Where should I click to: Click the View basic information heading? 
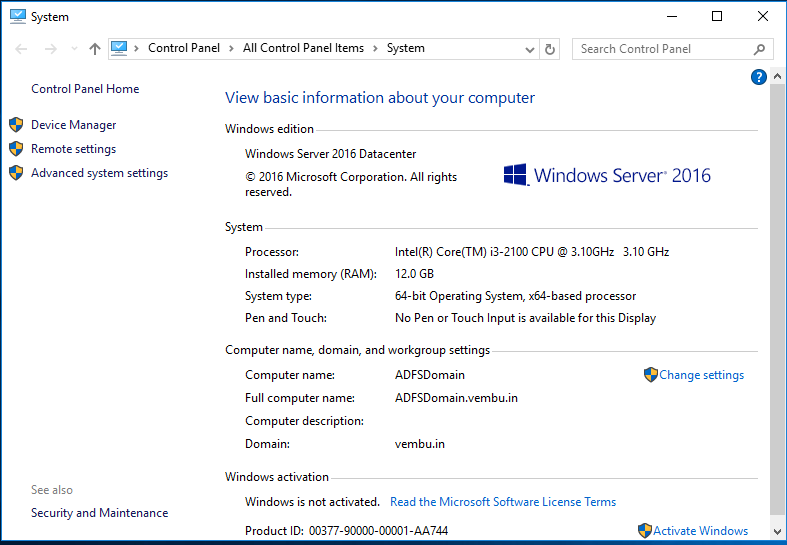[380, 98]
